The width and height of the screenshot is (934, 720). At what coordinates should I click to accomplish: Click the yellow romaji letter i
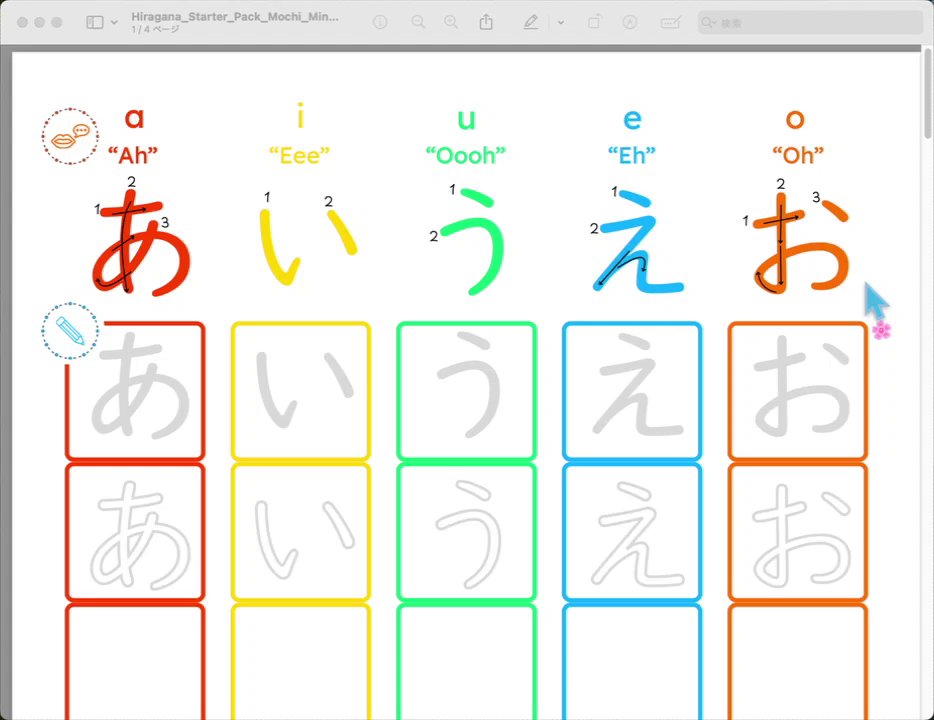coord(300,116)
